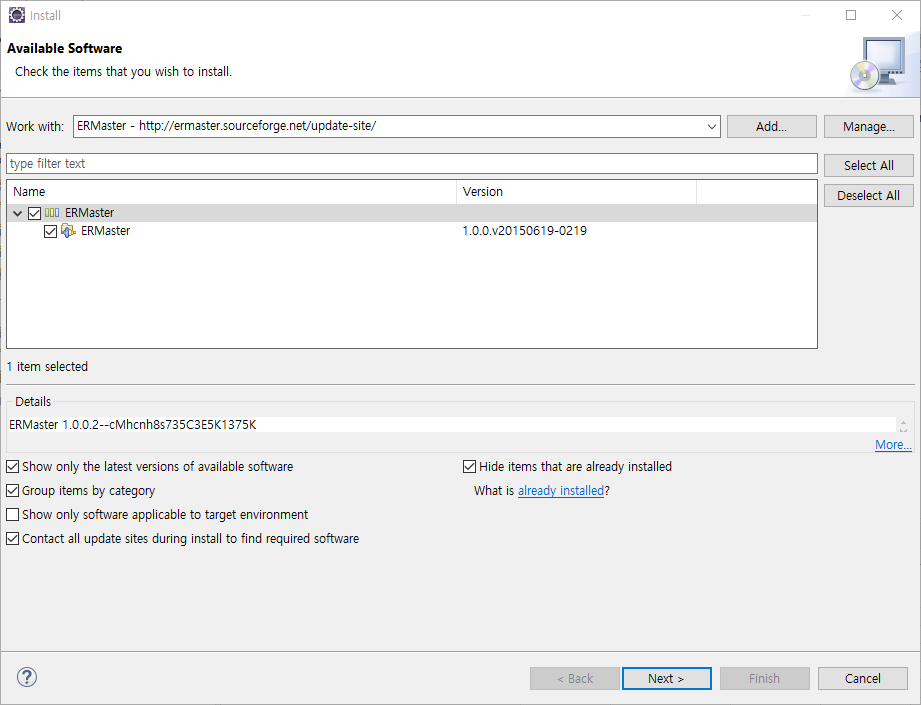Open the already installed link

[x=561, y=491]
